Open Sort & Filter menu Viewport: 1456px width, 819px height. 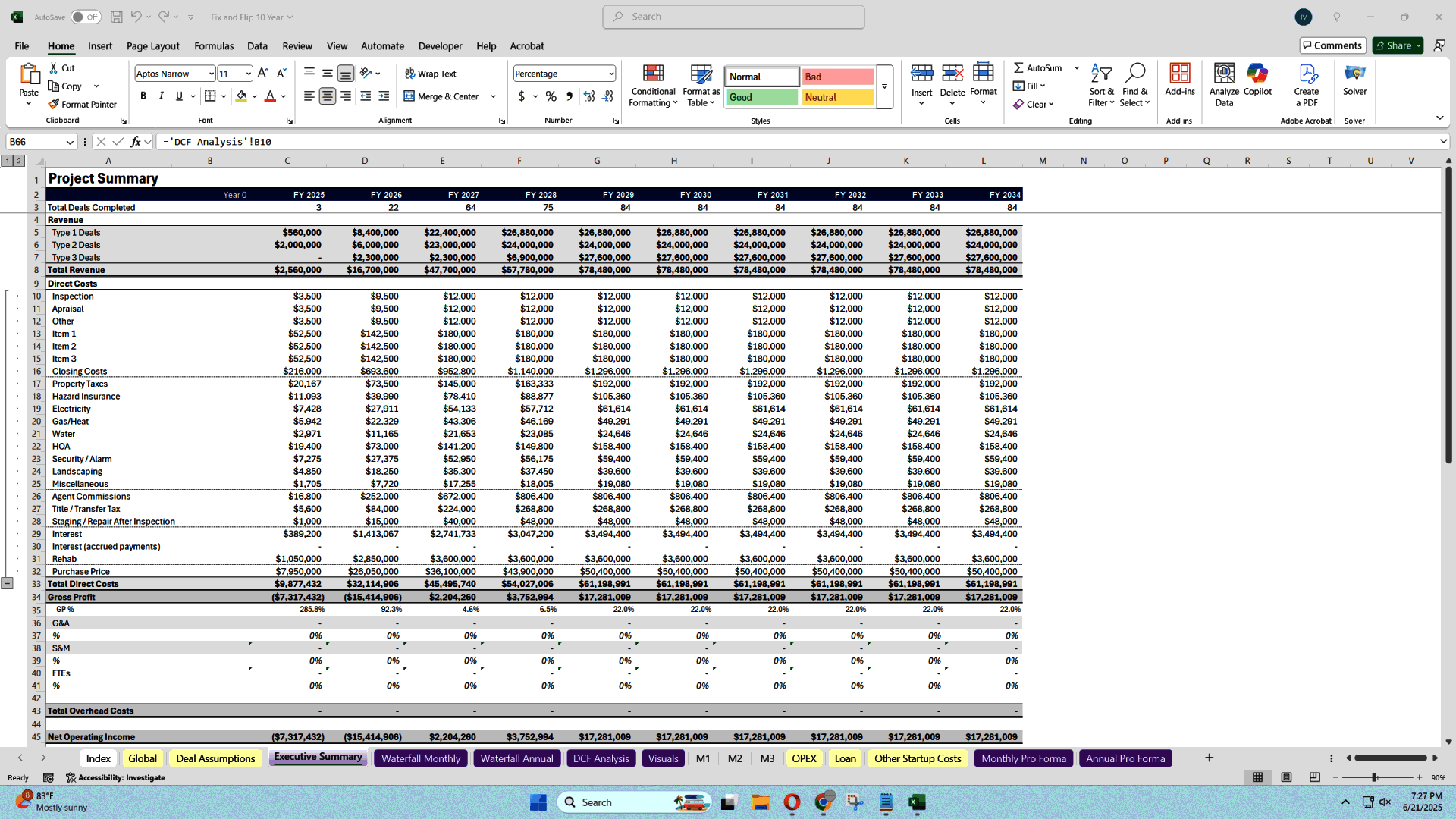tap(1101, 85)
